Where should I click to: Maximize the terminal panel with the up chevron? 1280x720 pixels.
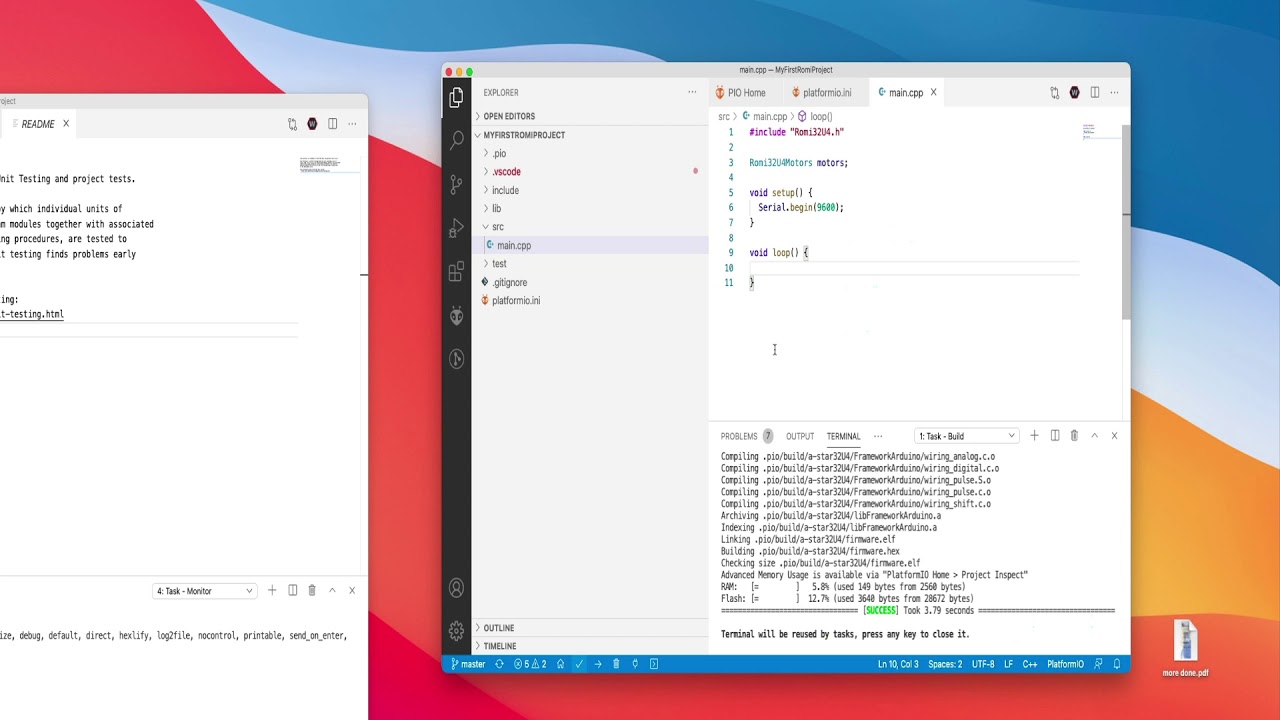pyautogui.click(x=1094, y=436)
